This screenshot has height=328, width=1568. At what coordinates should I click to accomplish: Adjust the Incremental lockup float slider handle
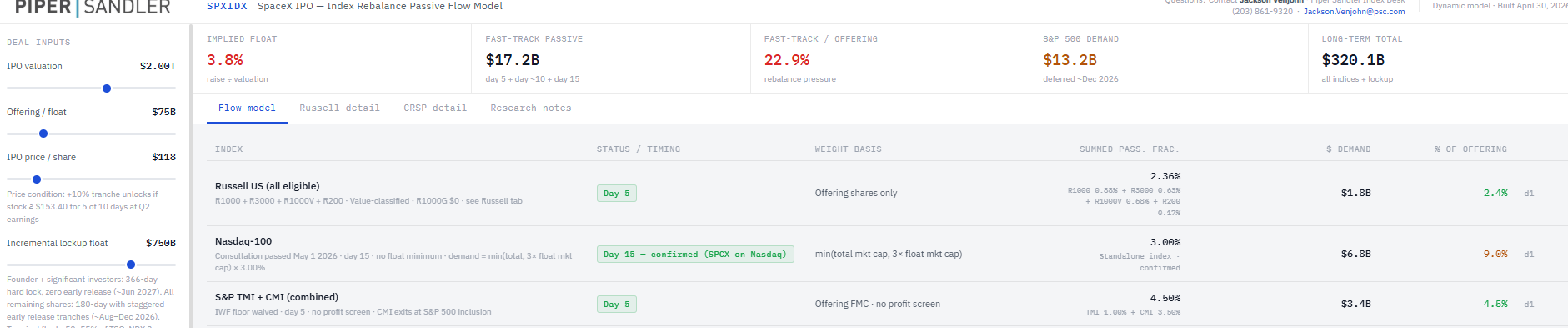point(131,265)
